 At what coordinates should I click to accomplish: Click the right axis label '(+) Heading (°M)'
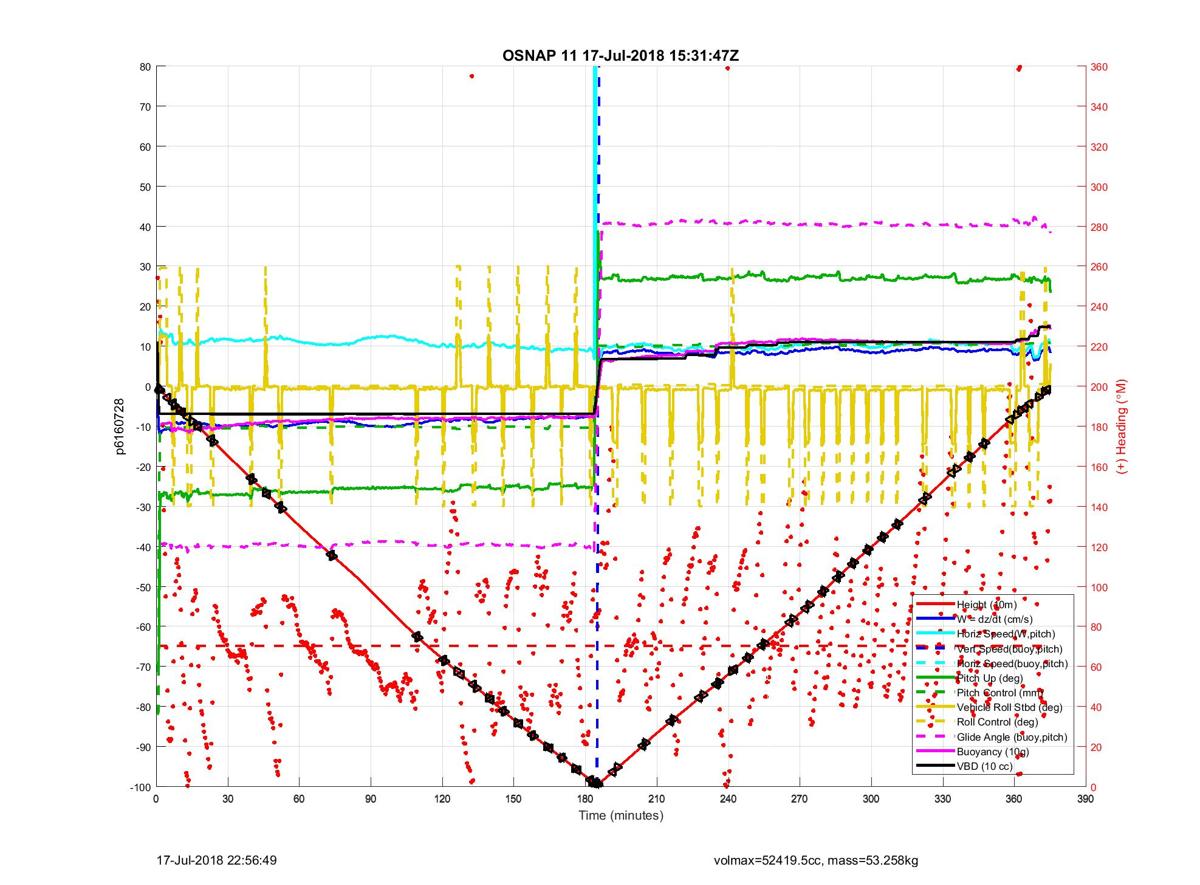[1122, 427]
